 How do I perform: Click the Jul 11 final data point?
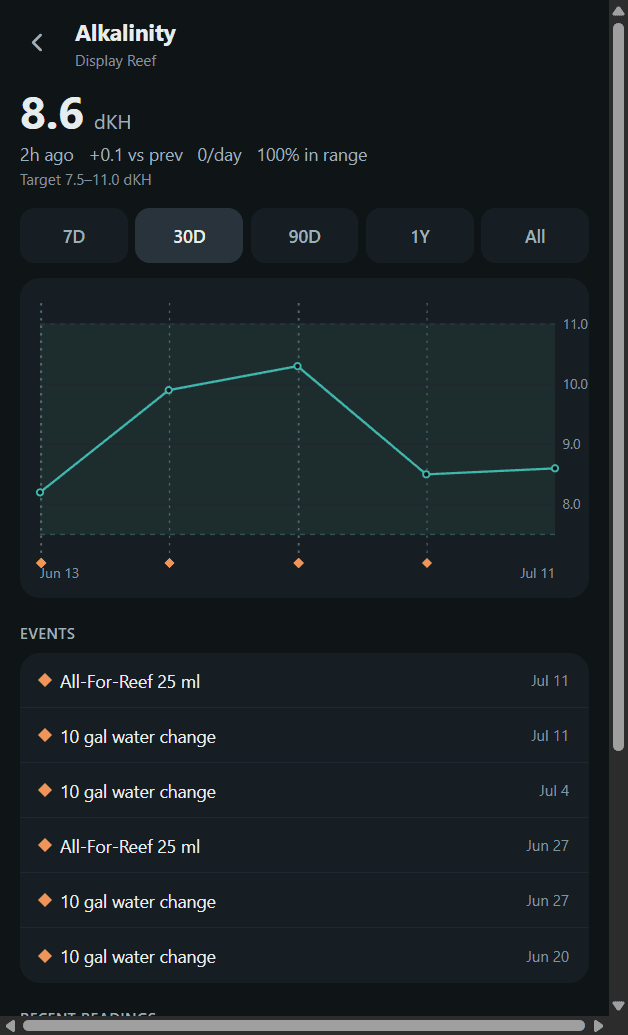555,468
